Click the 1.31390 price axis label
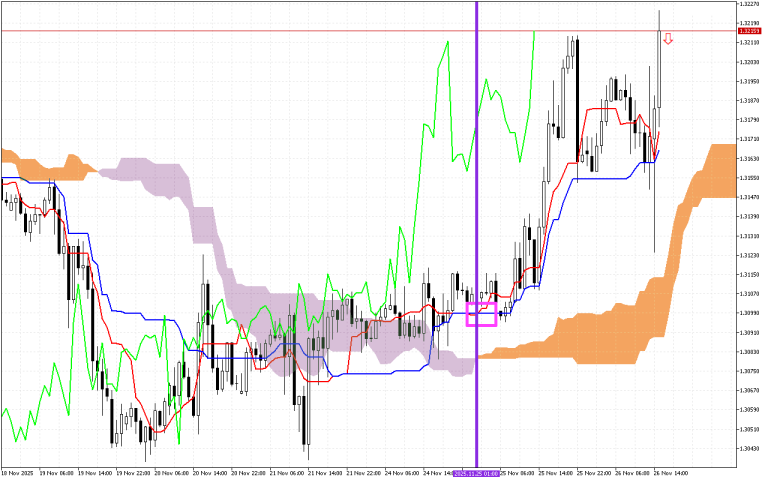The image size is (768, 480). tap(749, 216)
